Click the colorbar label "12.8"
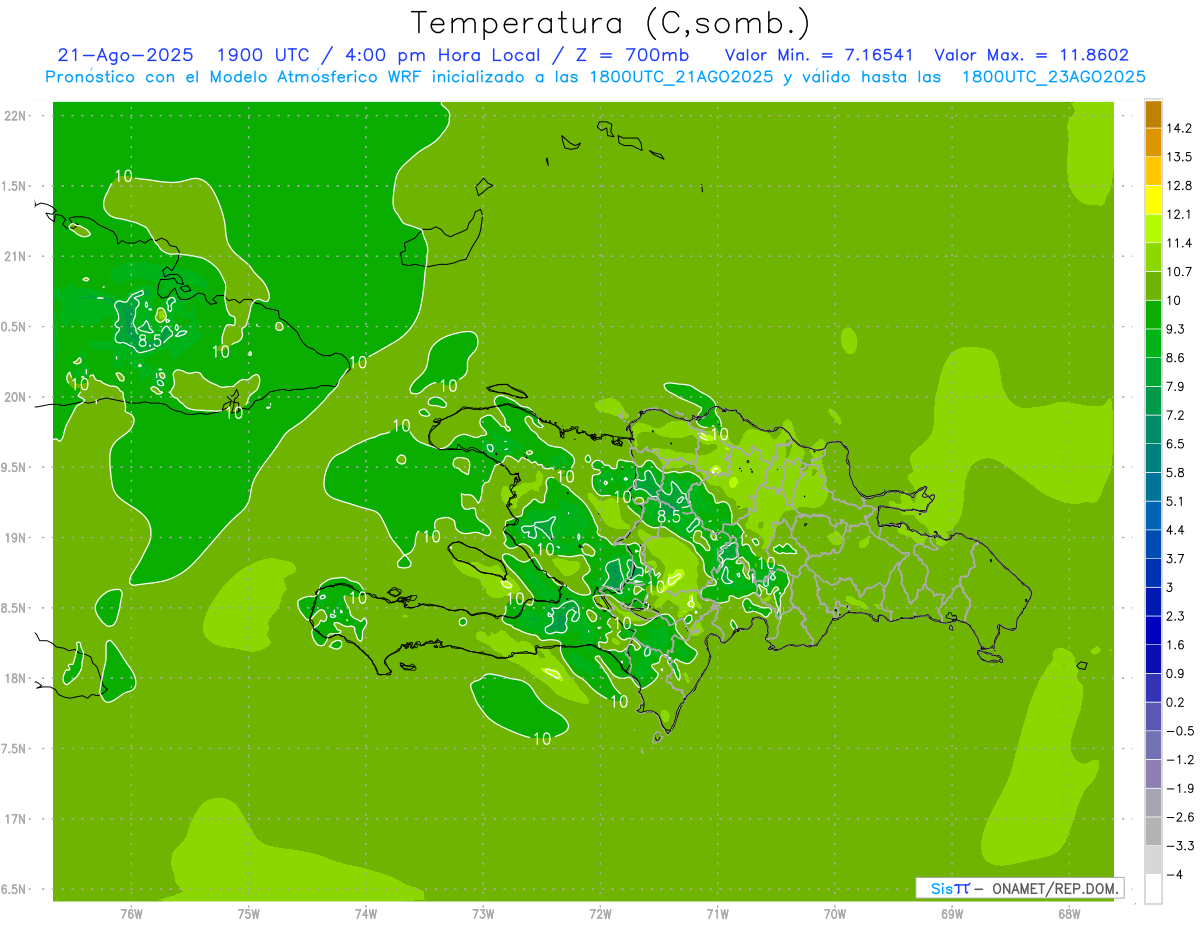 [1178, 186]
